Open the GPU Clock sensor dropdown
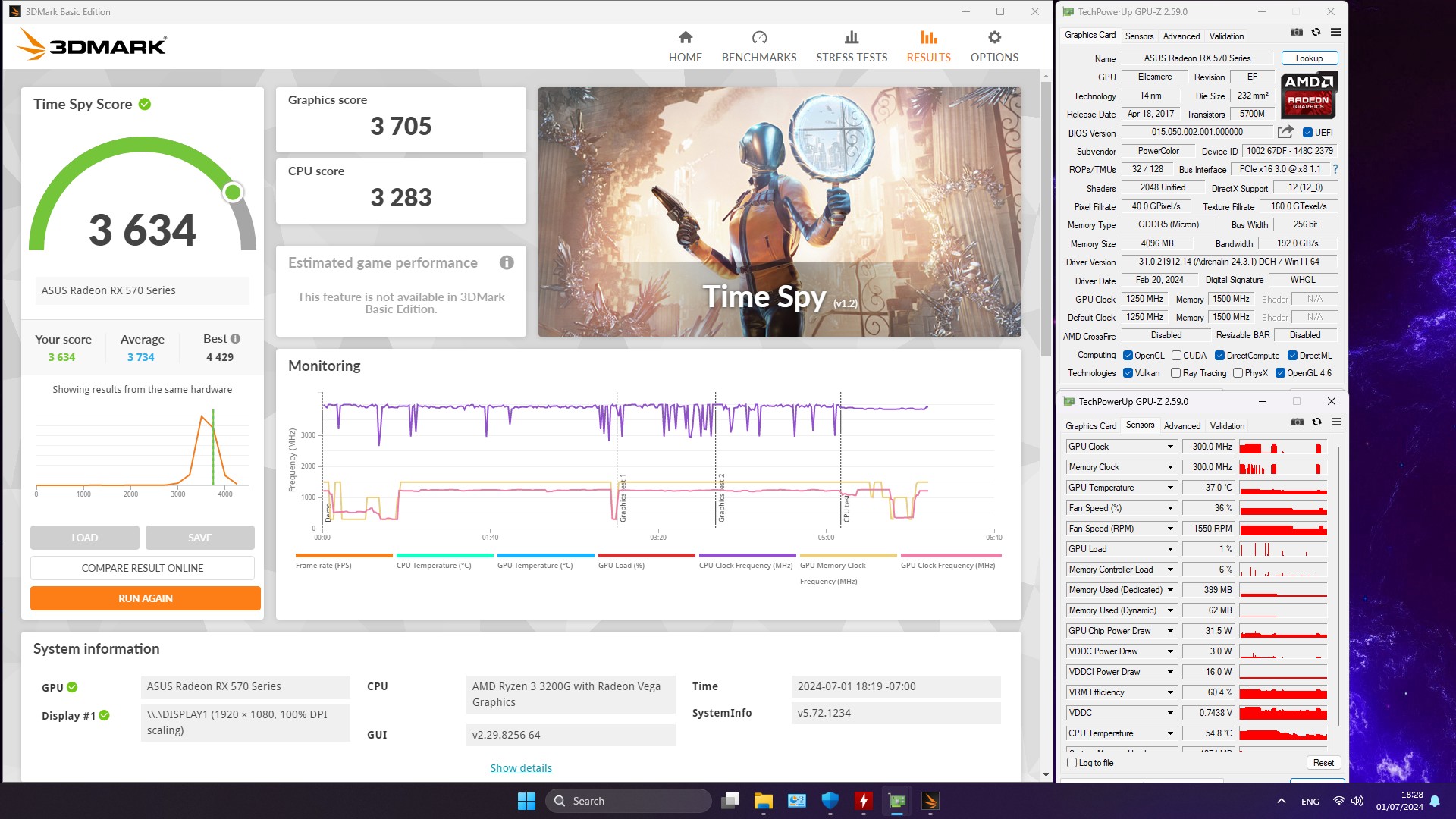The image size is (1456, 819). tap(1170, 447)
